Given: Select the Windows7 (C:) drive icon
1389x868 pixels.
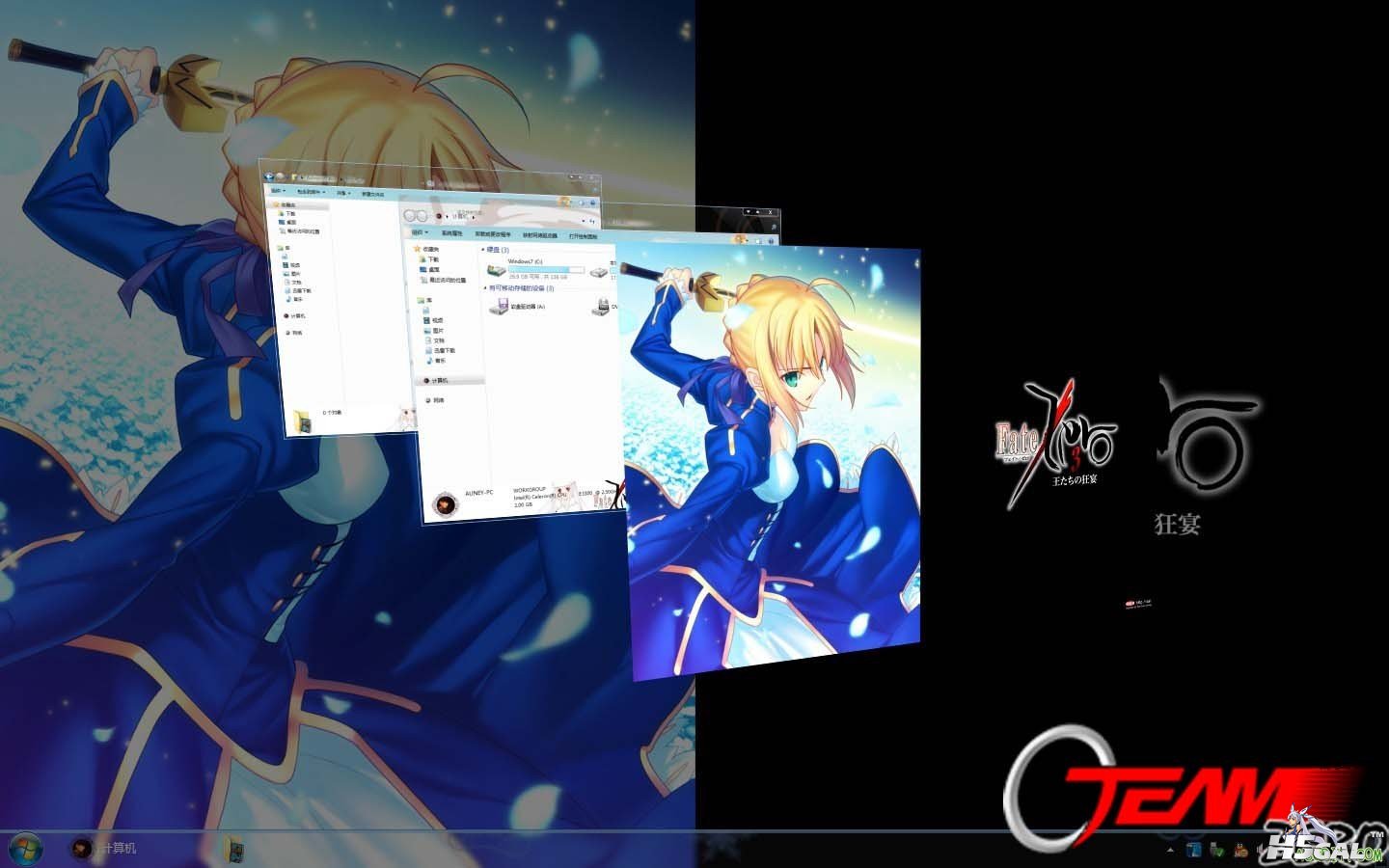Looking at the screenshot, I should [496, 270].
